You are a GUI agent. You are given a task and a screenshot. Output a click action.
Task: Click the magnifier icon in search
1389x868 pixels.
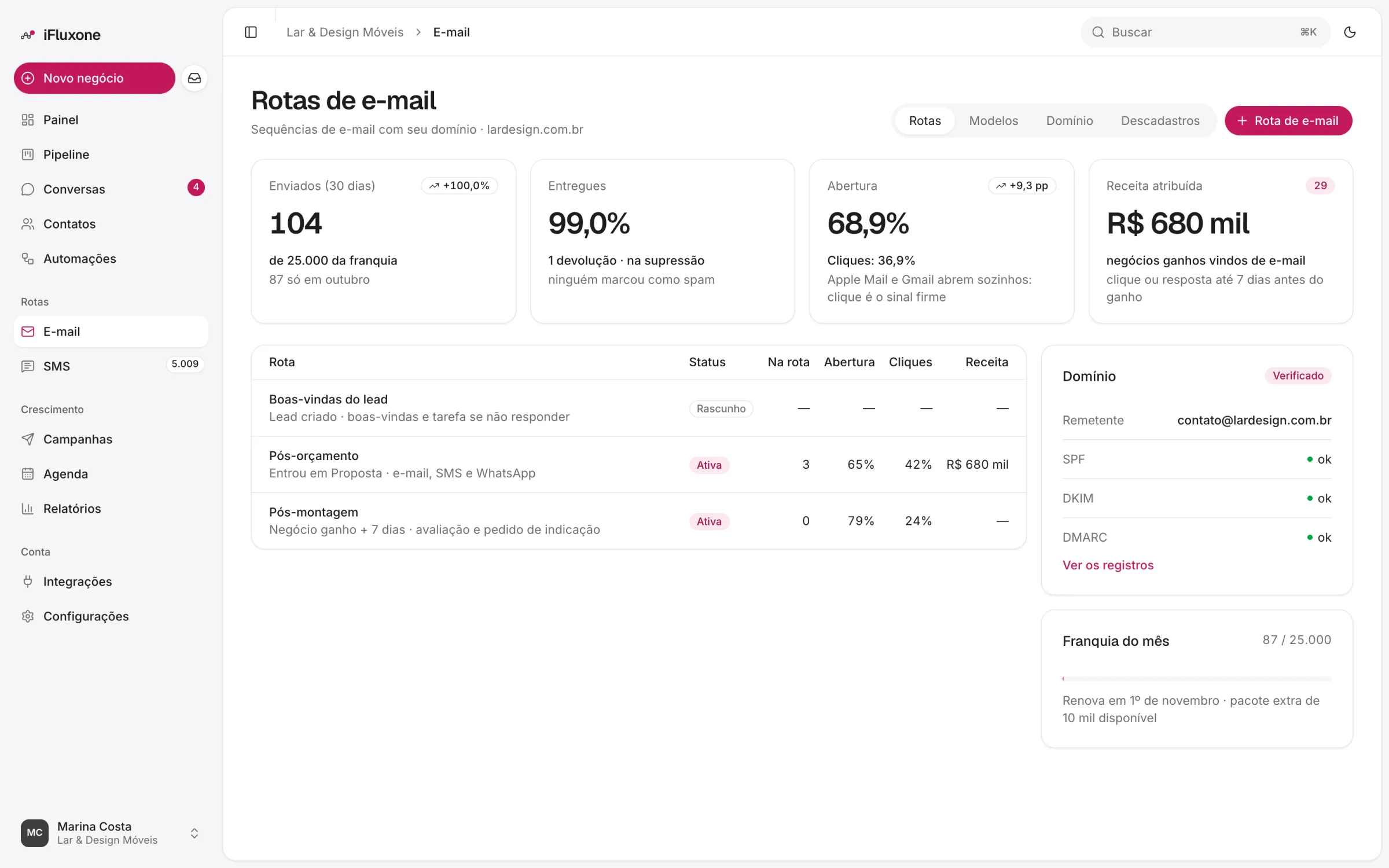(x=1098, y=32)
